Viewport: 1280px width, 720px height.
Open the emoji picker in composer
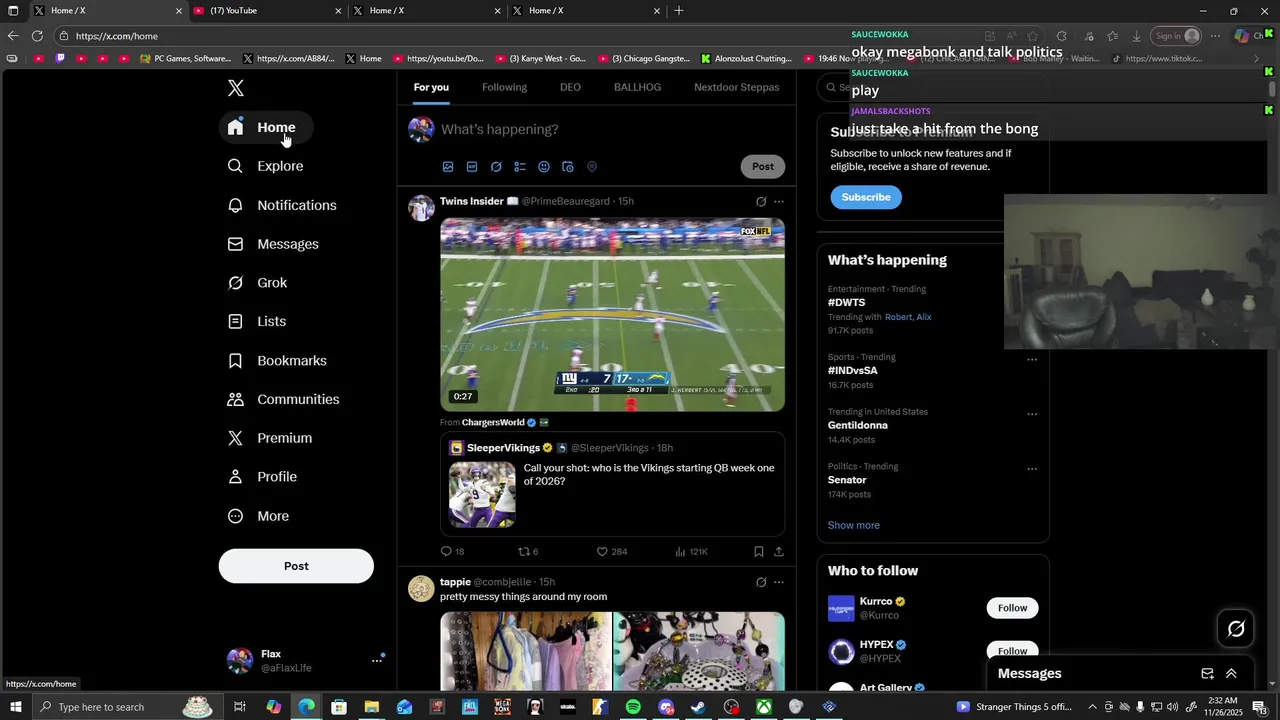pyautogui.click(x=544, y=167)
